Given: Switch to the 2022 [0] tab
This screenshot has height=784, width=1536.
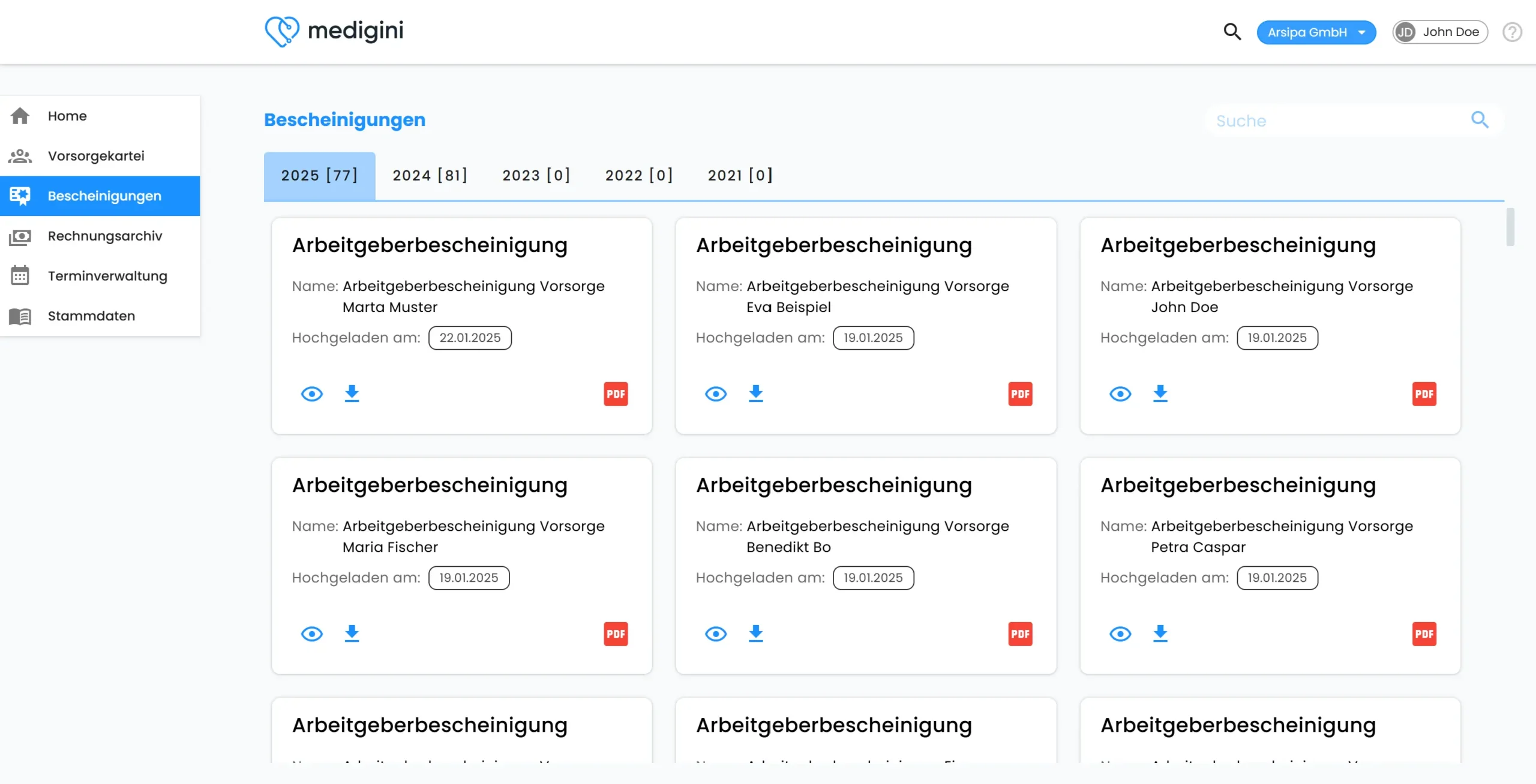Looking at the screenshot, I should coord(639,176).
